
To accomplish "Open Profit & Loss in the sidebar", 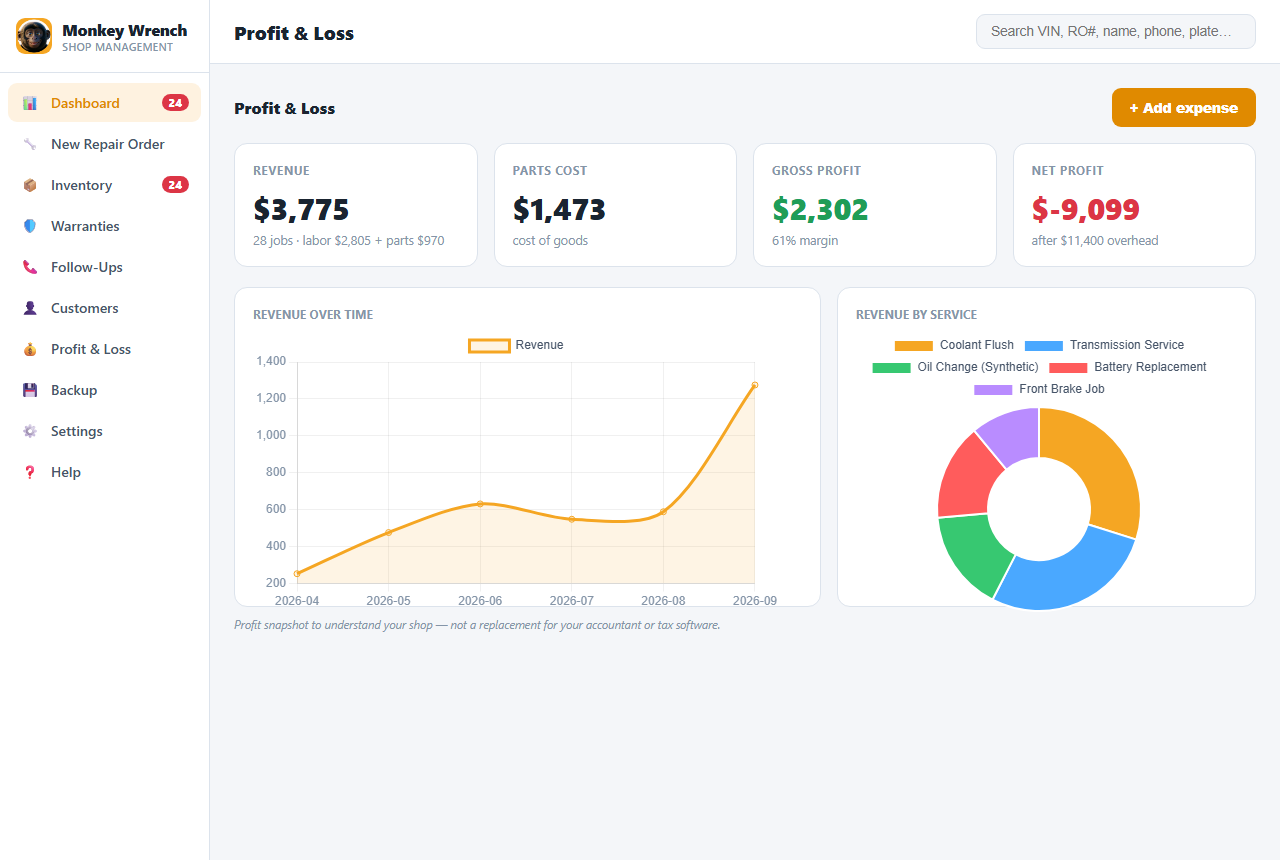I will click(104, 349).
